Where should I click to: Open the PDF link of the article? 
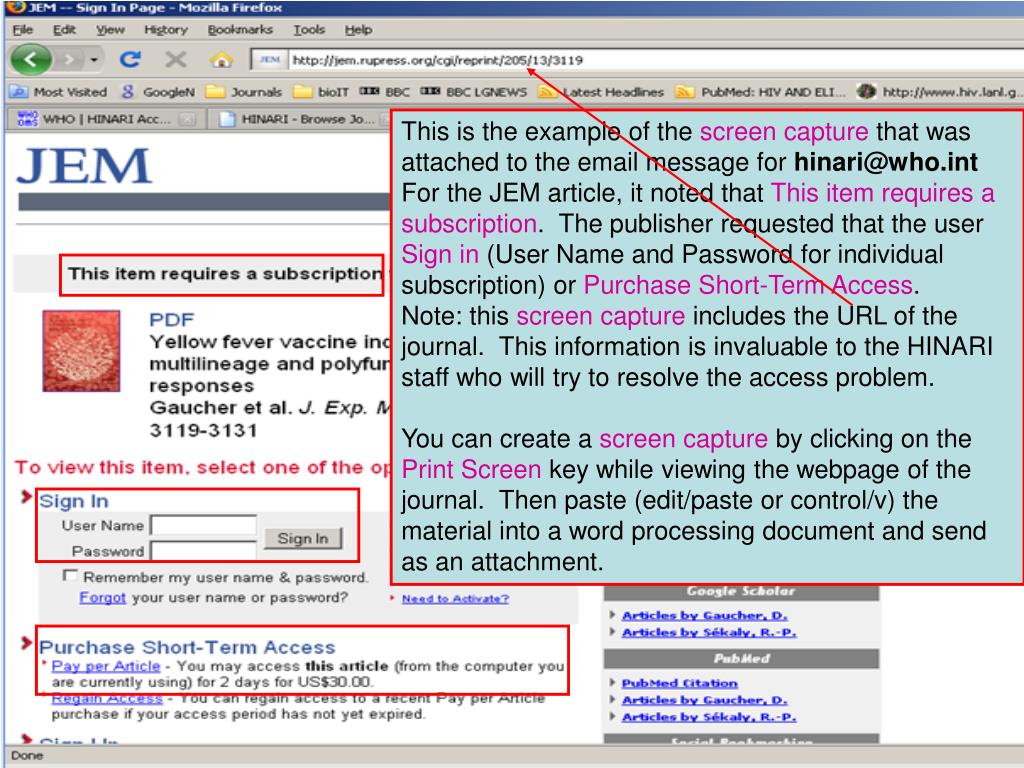[x=171, y=320]
